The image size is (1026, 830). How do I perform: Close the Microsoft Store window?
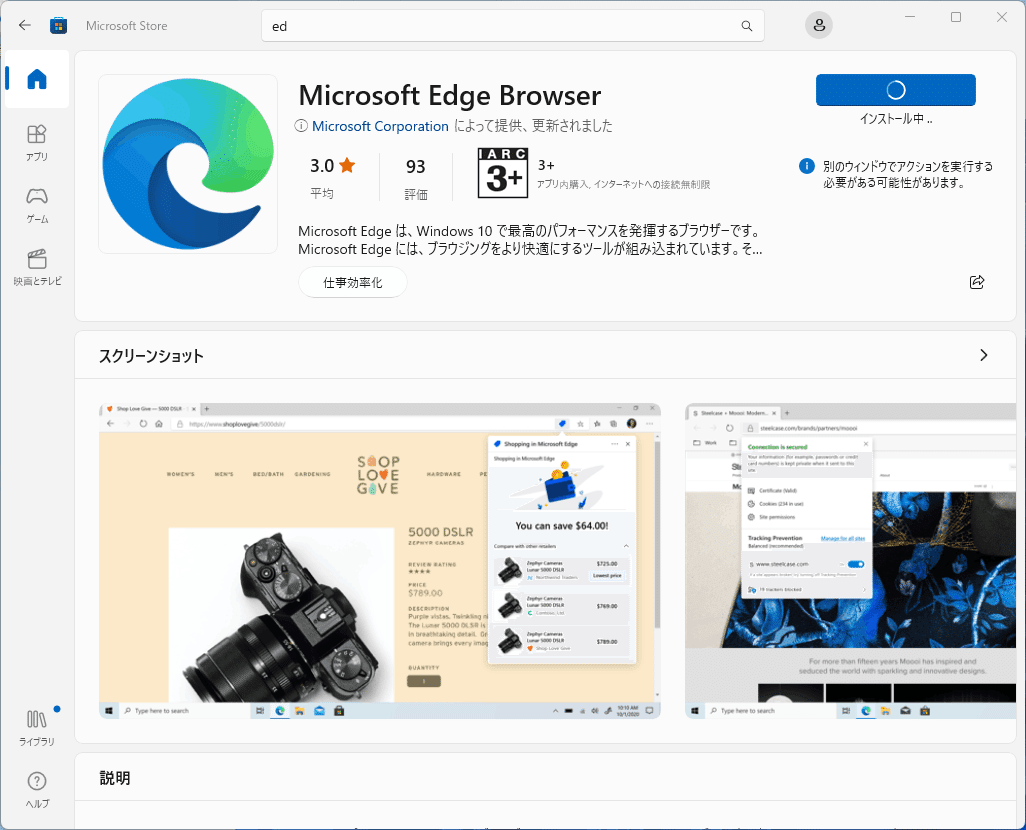1002,17
